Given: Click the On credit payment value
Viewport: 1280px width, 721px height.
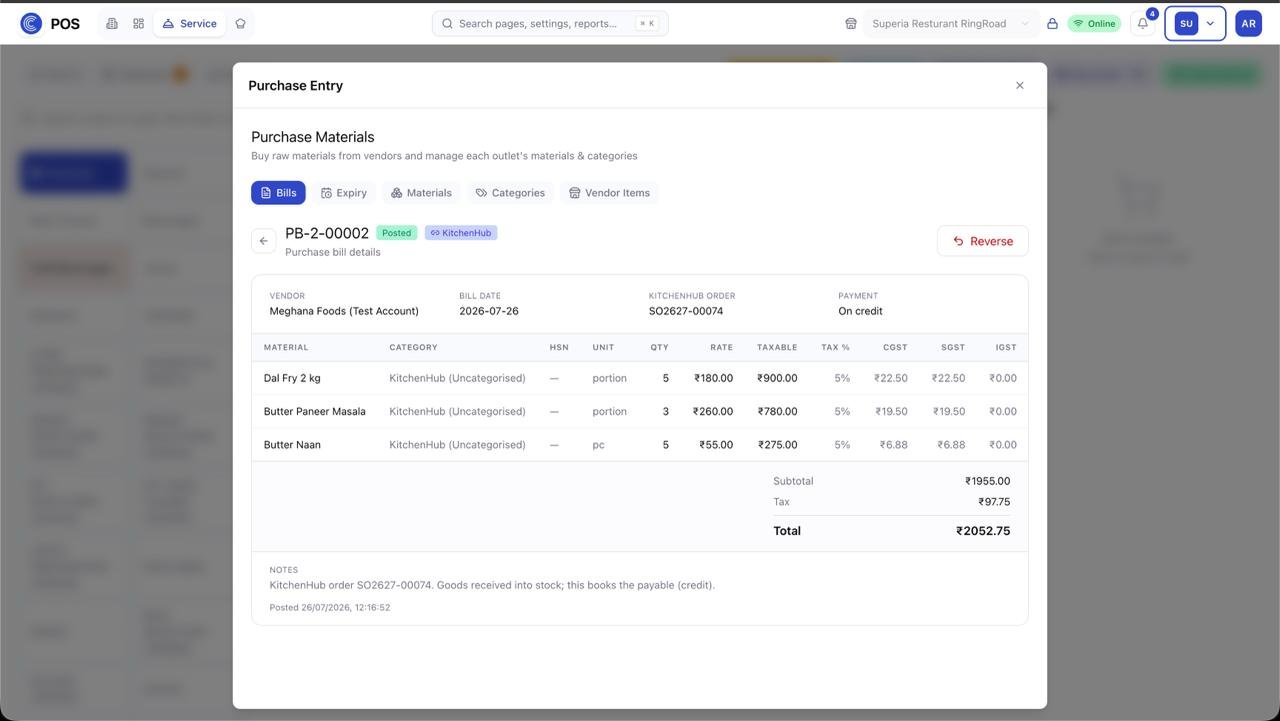Looking at the screenshot, I should pos(860,311).
